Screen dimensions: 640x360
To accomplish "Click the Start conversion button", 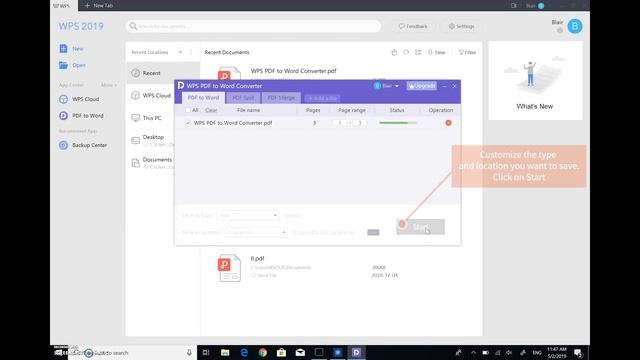I will 420,227.
